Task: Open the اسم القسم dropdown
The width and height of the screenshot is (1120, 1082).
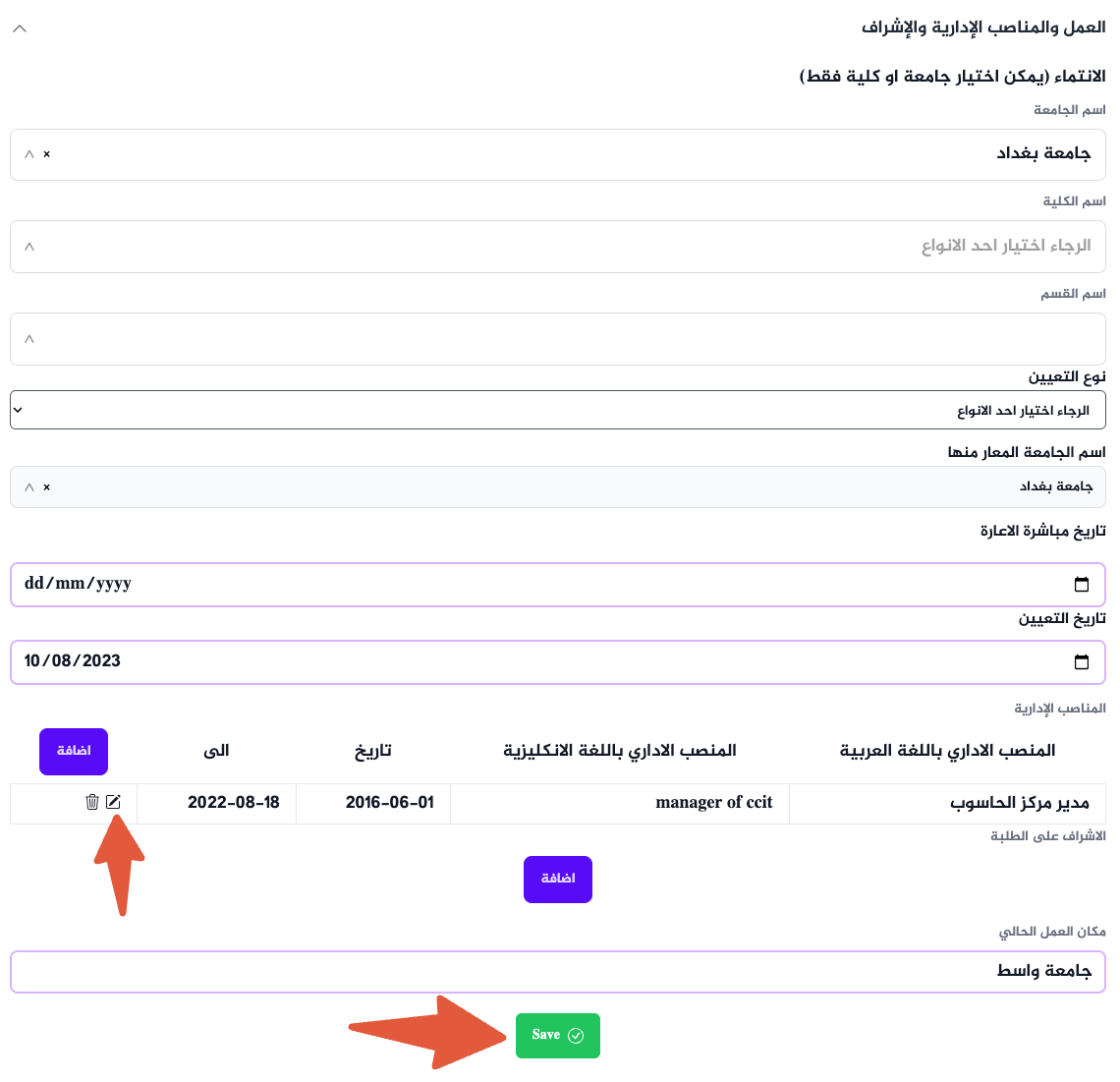Action: (28, 339)
